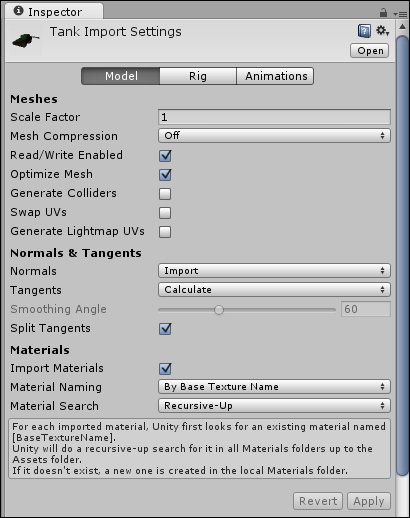
Task: Open the Inspector panel options menu icon
Action: click(400, 14)
